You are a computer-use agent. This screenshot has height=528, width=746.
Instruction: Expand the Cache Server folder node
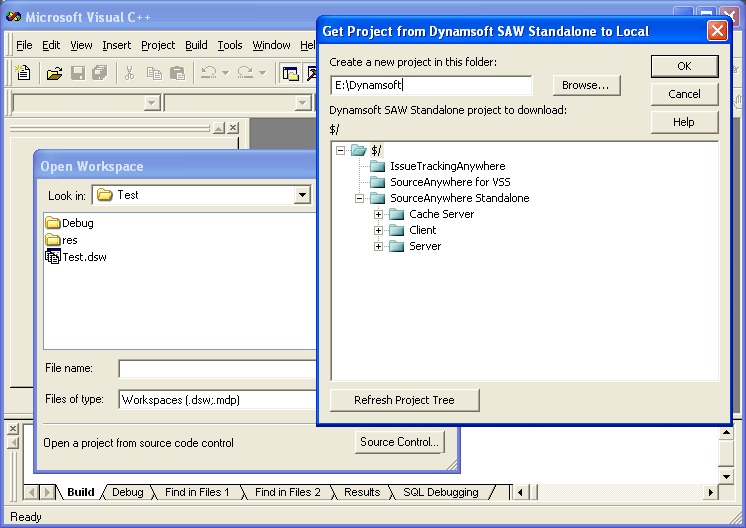point(378,215)
